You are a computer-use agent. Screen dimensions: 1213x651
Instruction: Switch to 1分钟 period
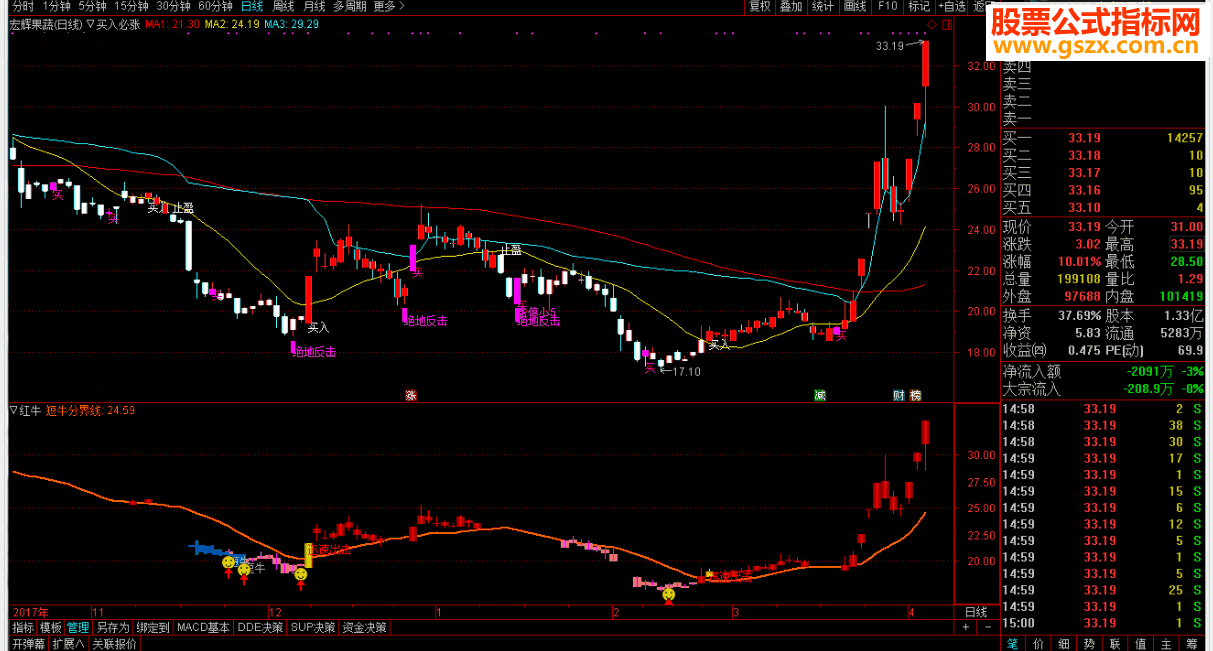(57, 6)
